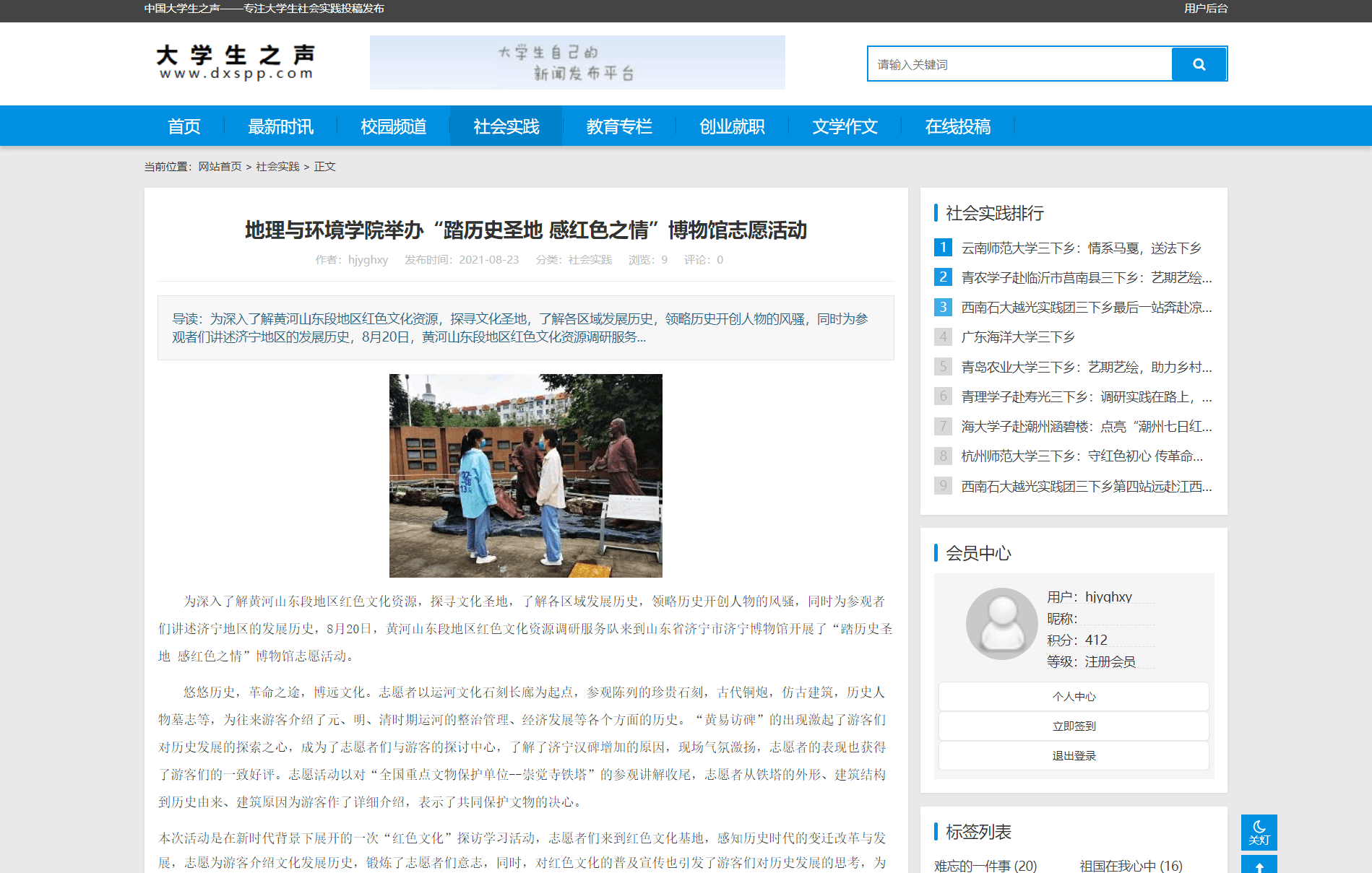Open the 在线投稿 navigation tab

(x=957, y=126)
